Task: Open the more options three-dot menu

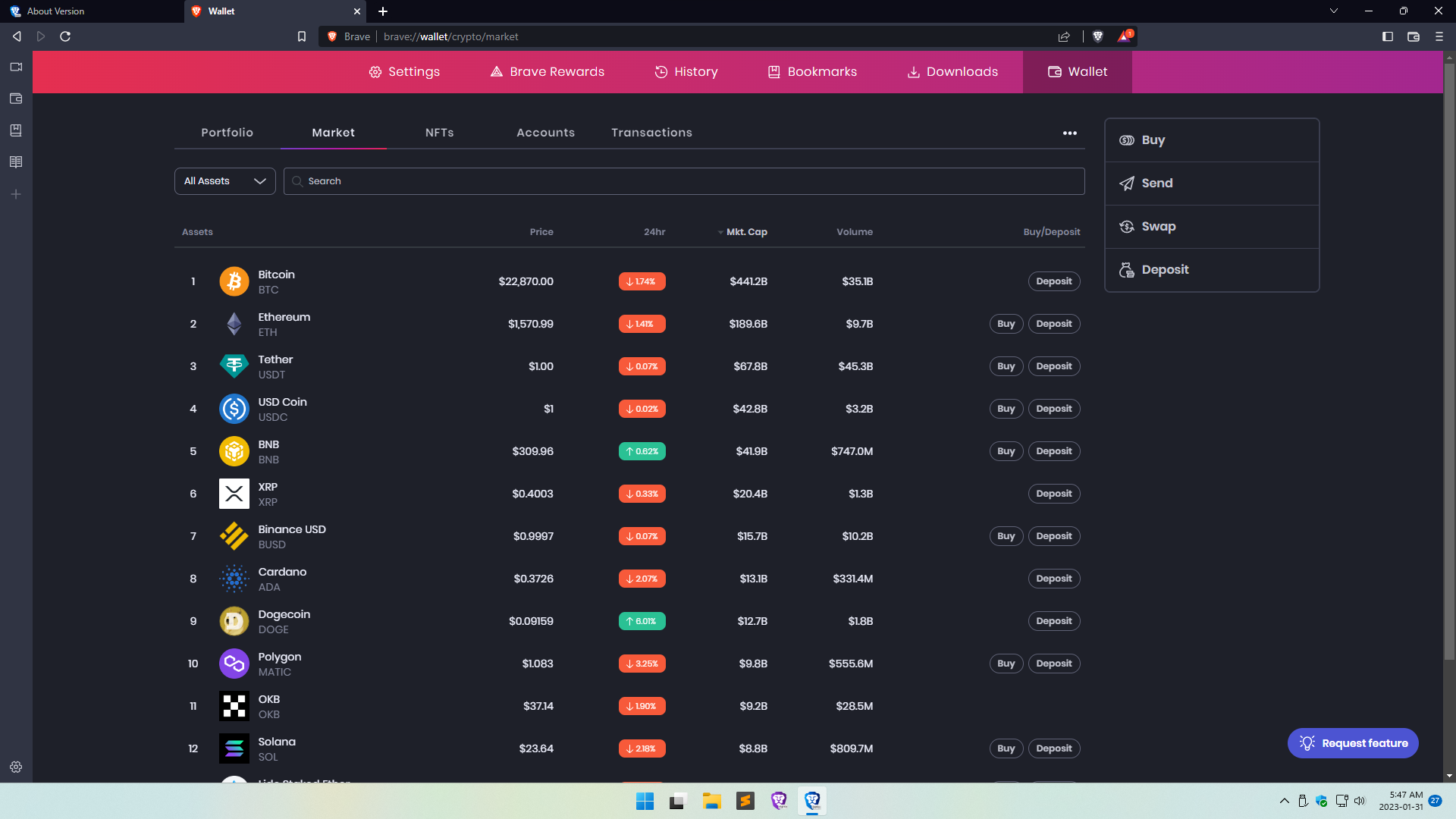Action: [1070, 133]
